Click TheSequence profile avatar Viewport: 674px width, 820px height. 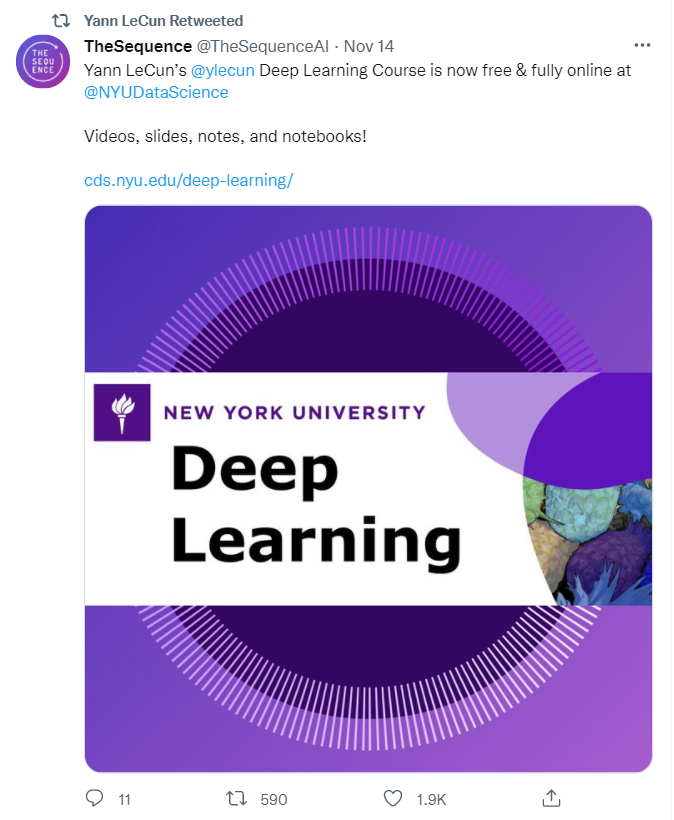[43, 61]
